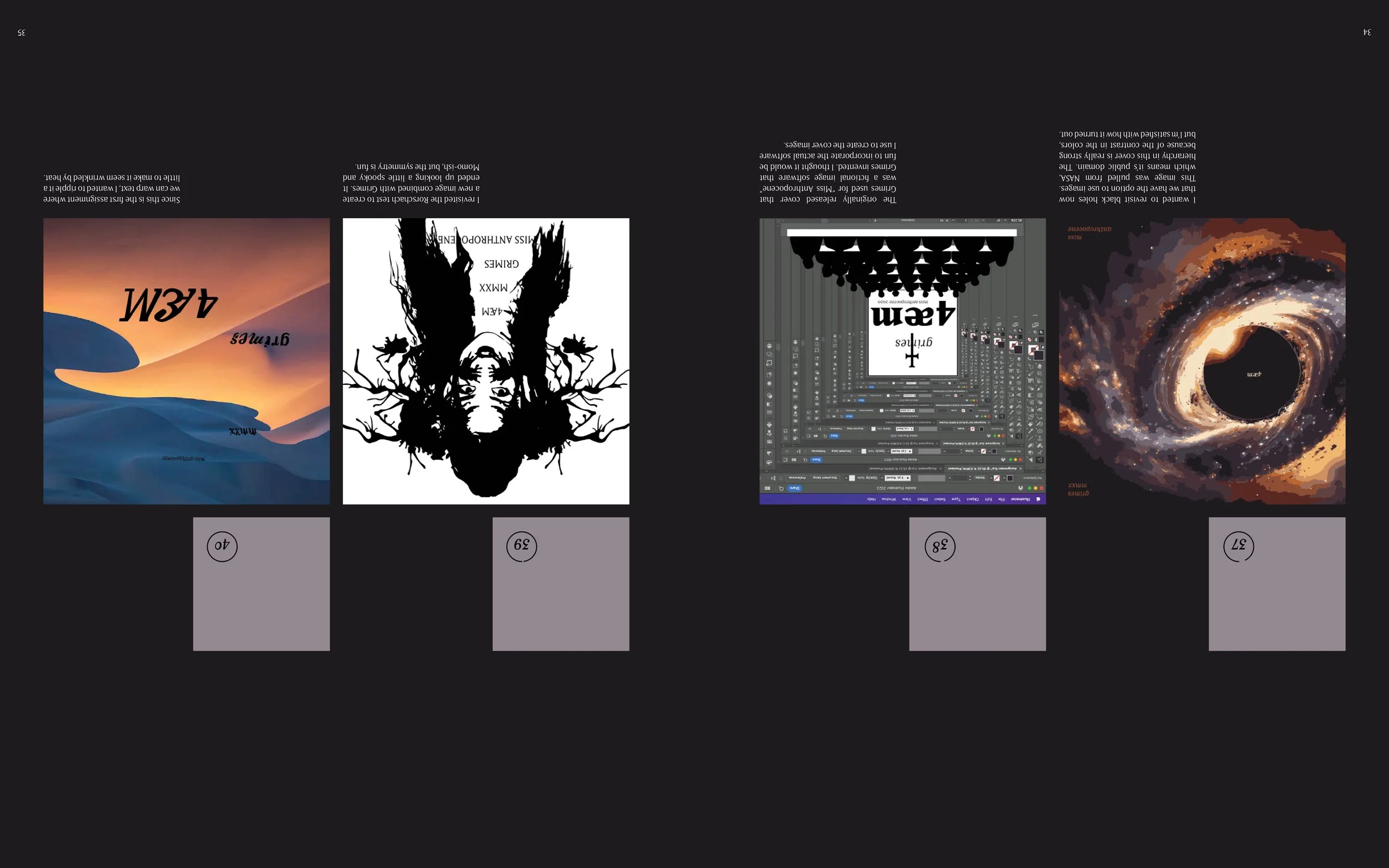
Task: Click the Apple logo in menu bar
Action: [1038, 499]
